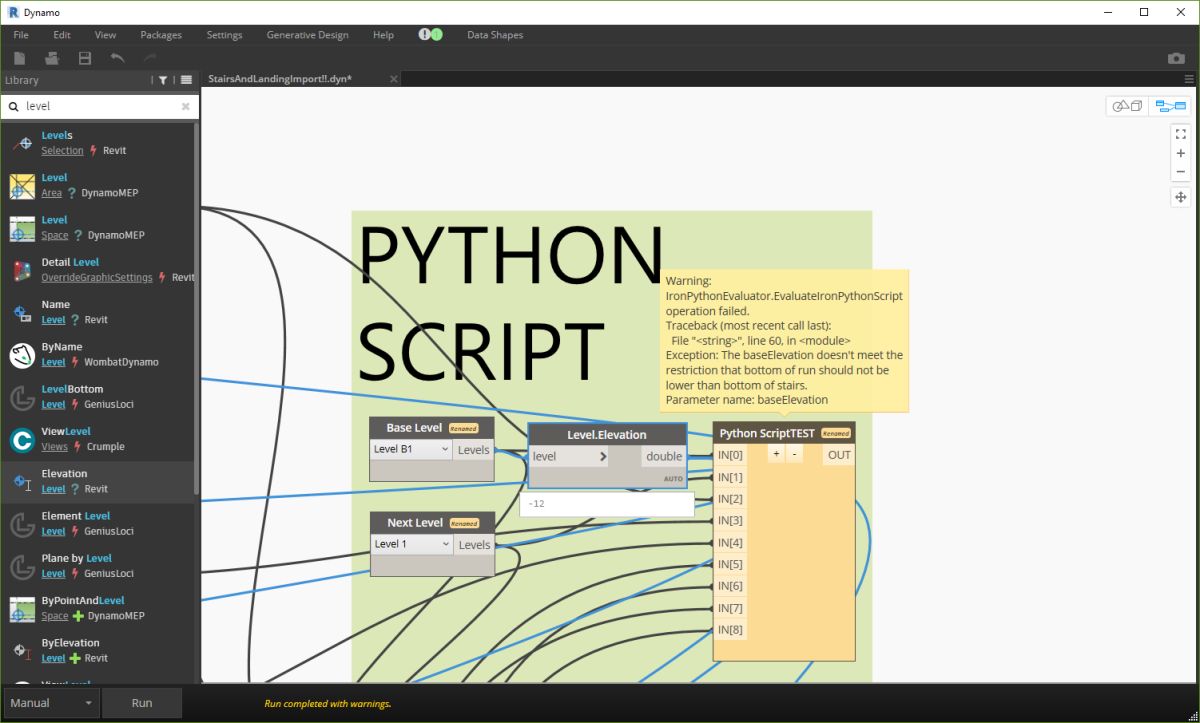Click the Level.Elevation level port chevron
This screenshot has height=723, width=1200.
point(603,457)
